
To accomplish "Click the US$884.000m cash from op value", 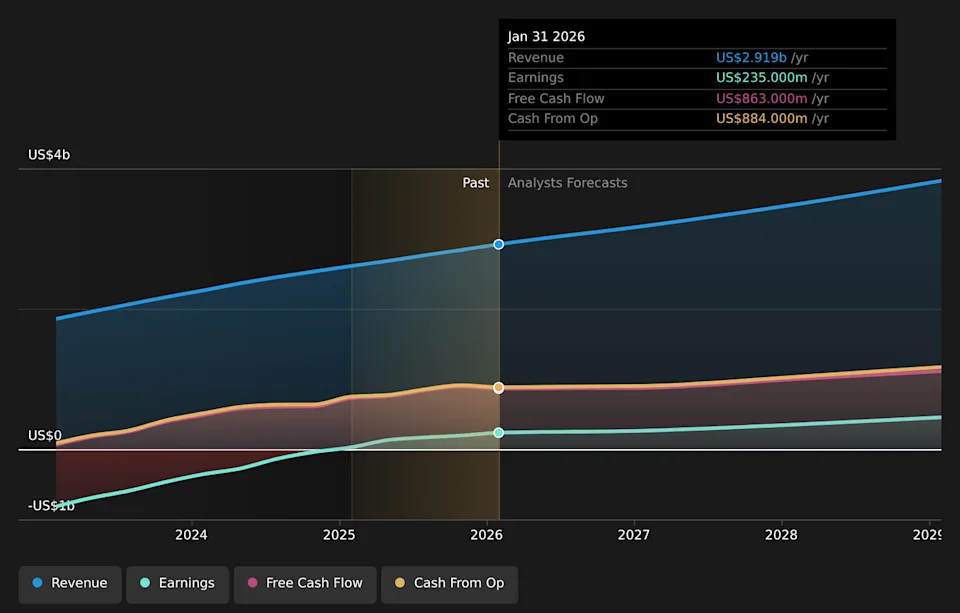I will tap(761, 119).
